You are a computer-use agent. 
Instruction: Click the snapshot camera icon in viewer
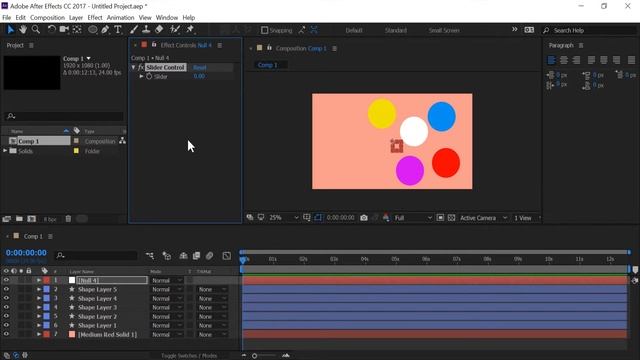(364, 218)
